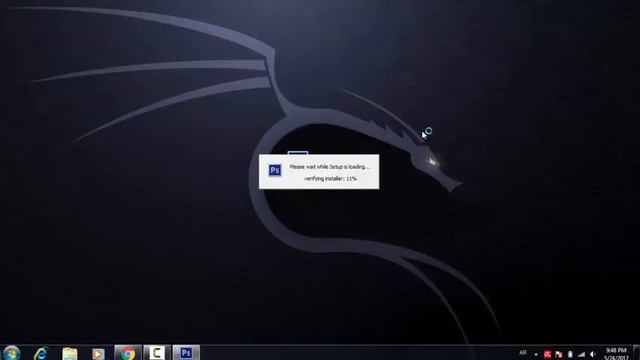640x360 pixels.
Task: Select the Photoshop Ps taskbar button
Action: click(186, 353)
